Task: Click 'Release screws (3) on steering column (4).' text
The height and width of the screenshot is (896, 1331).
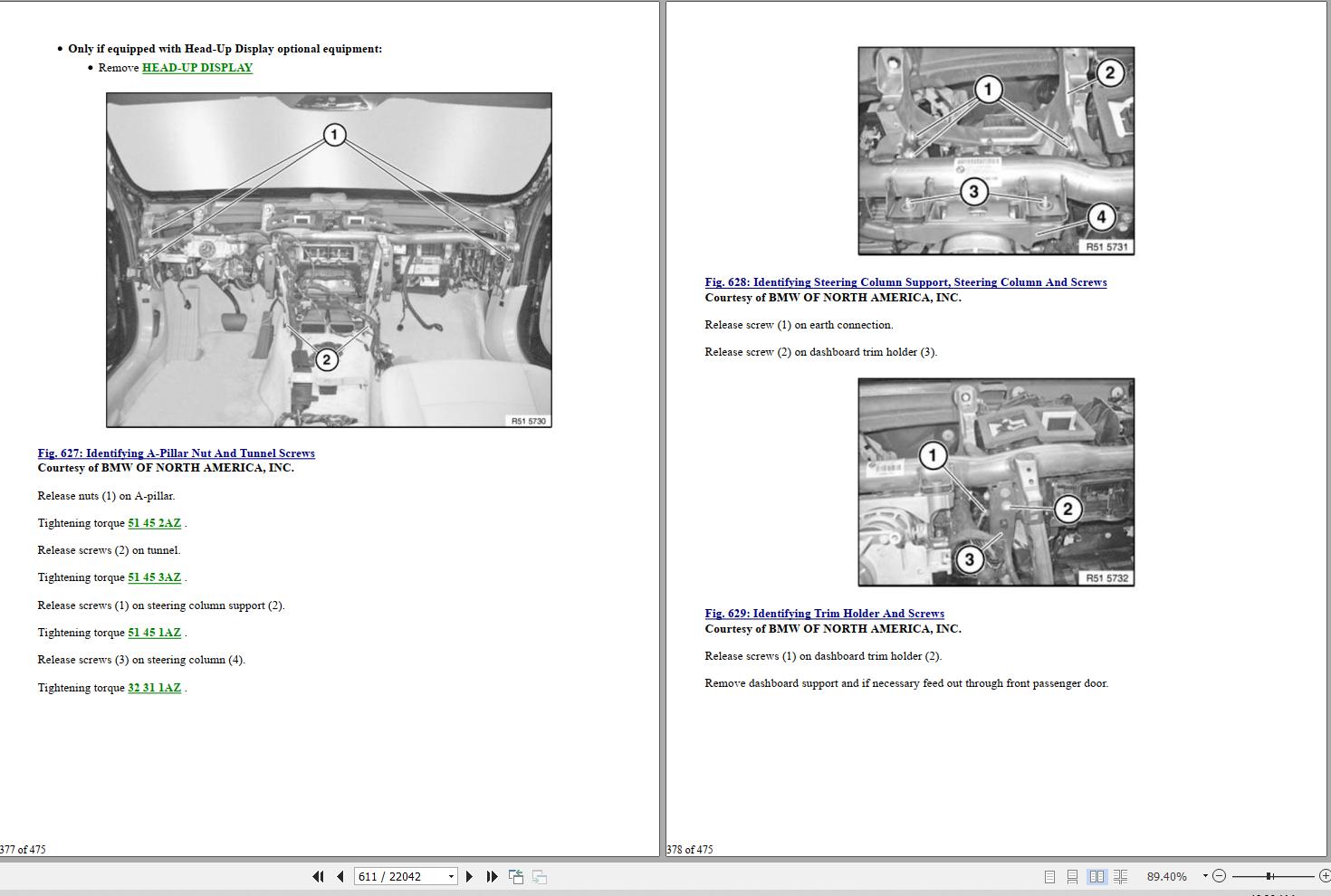Action: [141, 660]
